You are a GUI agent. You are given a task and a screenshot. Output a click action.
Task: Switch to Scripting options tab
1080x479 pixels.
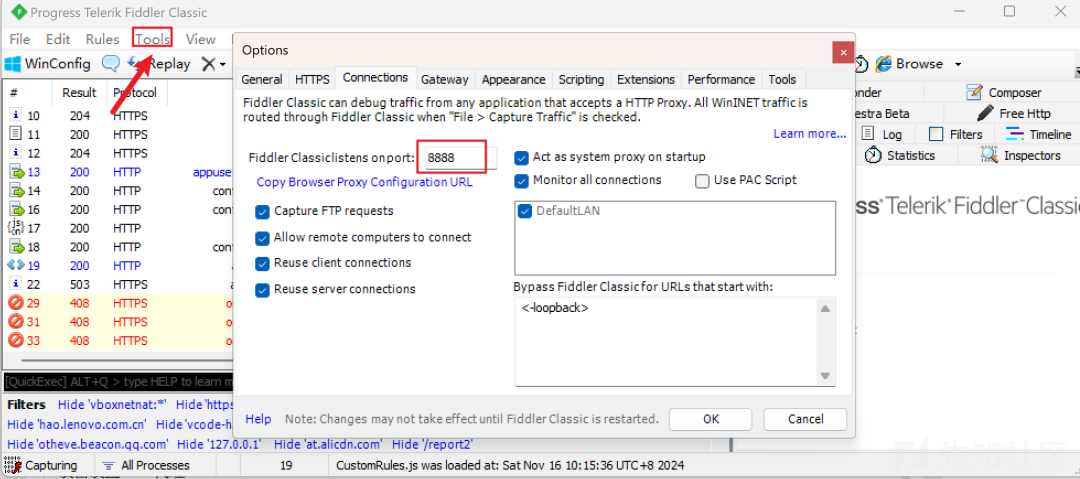coord(581,79)
